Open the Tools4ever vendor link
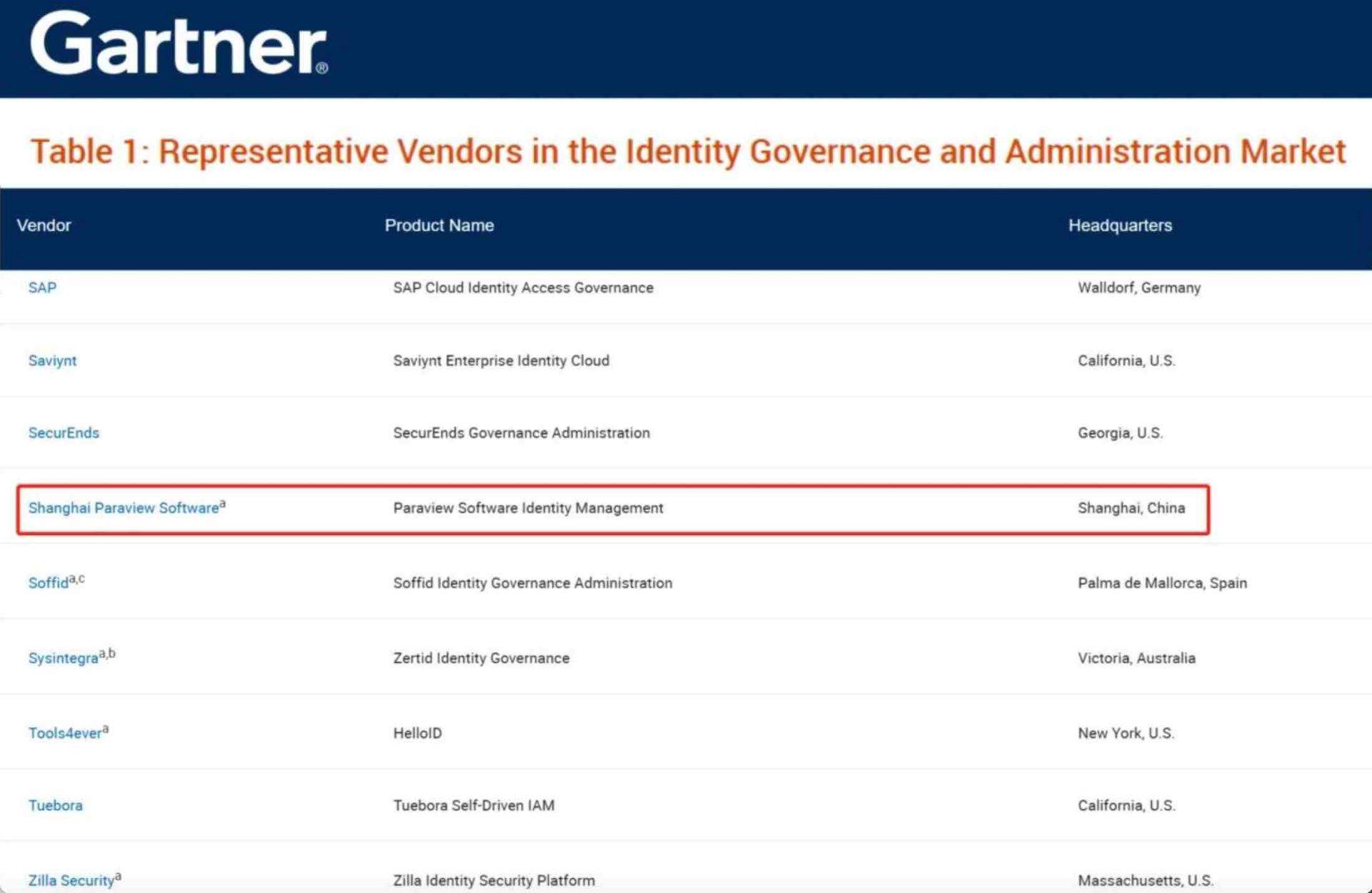The height and width of the screenshot is (893, 1372). click(x=65, y=732)
